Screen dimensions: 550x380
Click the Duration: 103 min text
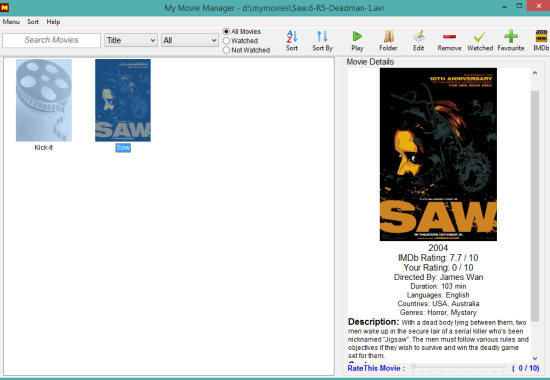(x=438, y=286)
